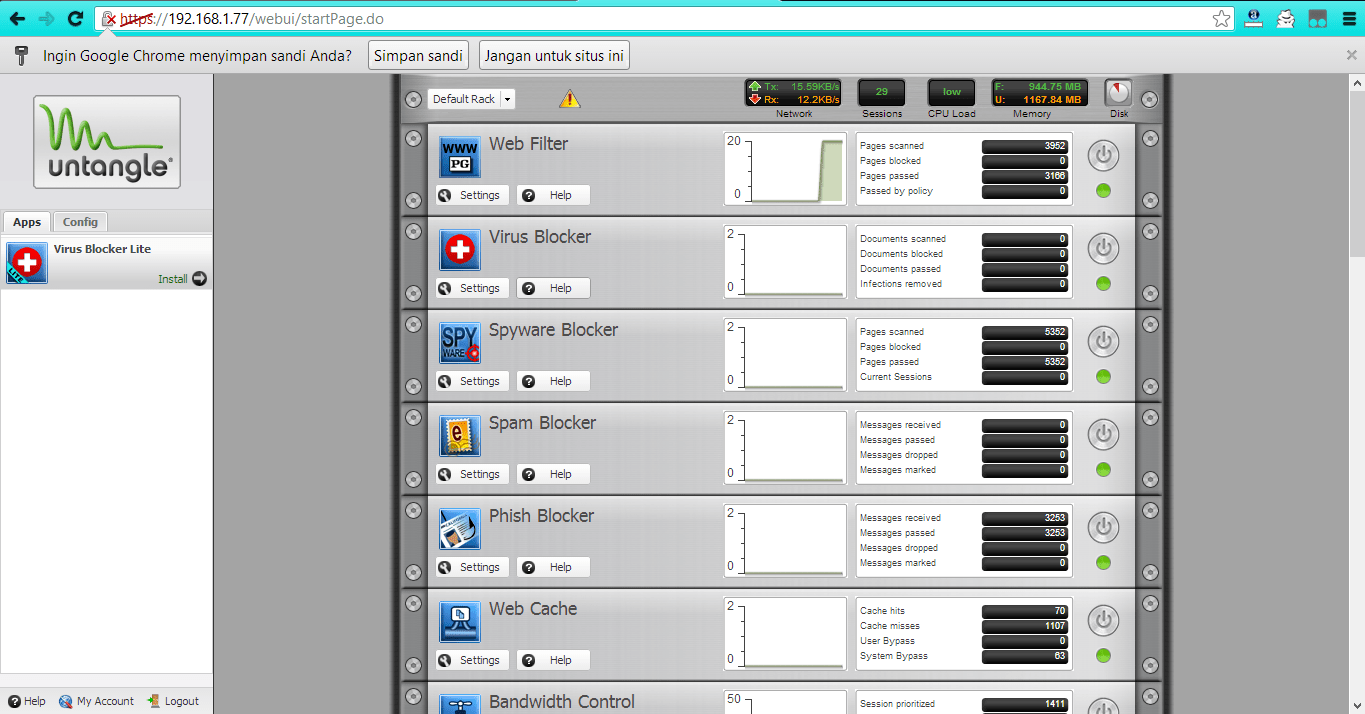
Task: Click the browser back arrow
Action: 17,18
